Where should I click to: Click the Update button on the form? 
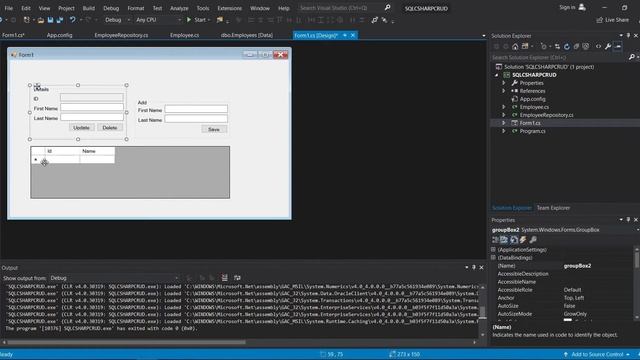(81, 128)
